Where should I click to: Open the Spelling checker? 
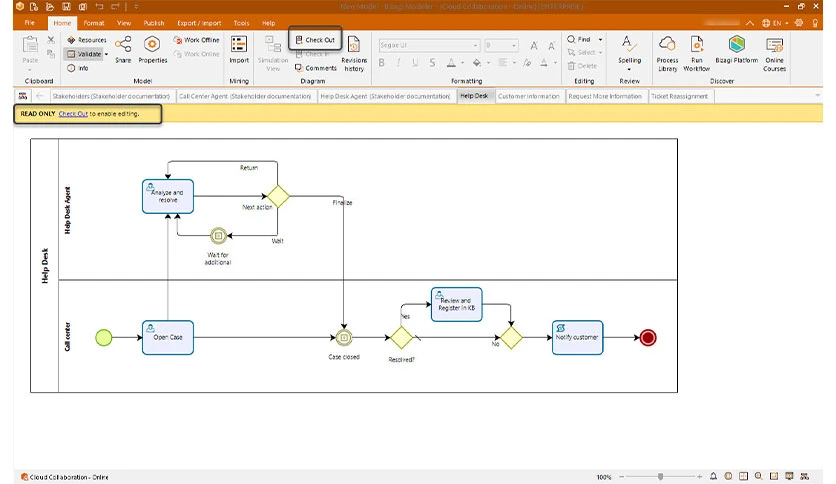[x=630, y=50]
